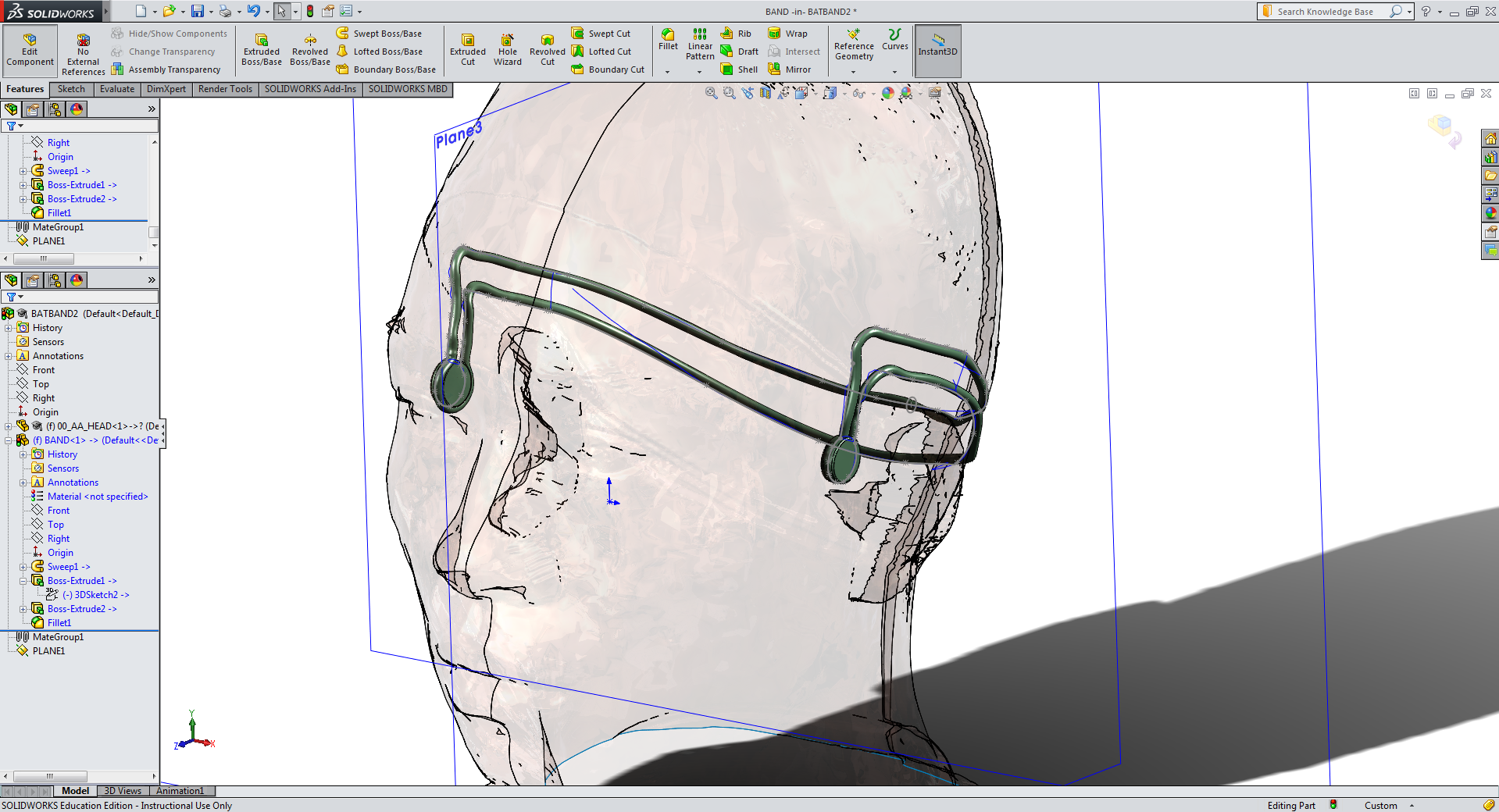This screenshot has width=1499, height=812.
Task: Select the Mirror feature
Action: pos(790,69)
